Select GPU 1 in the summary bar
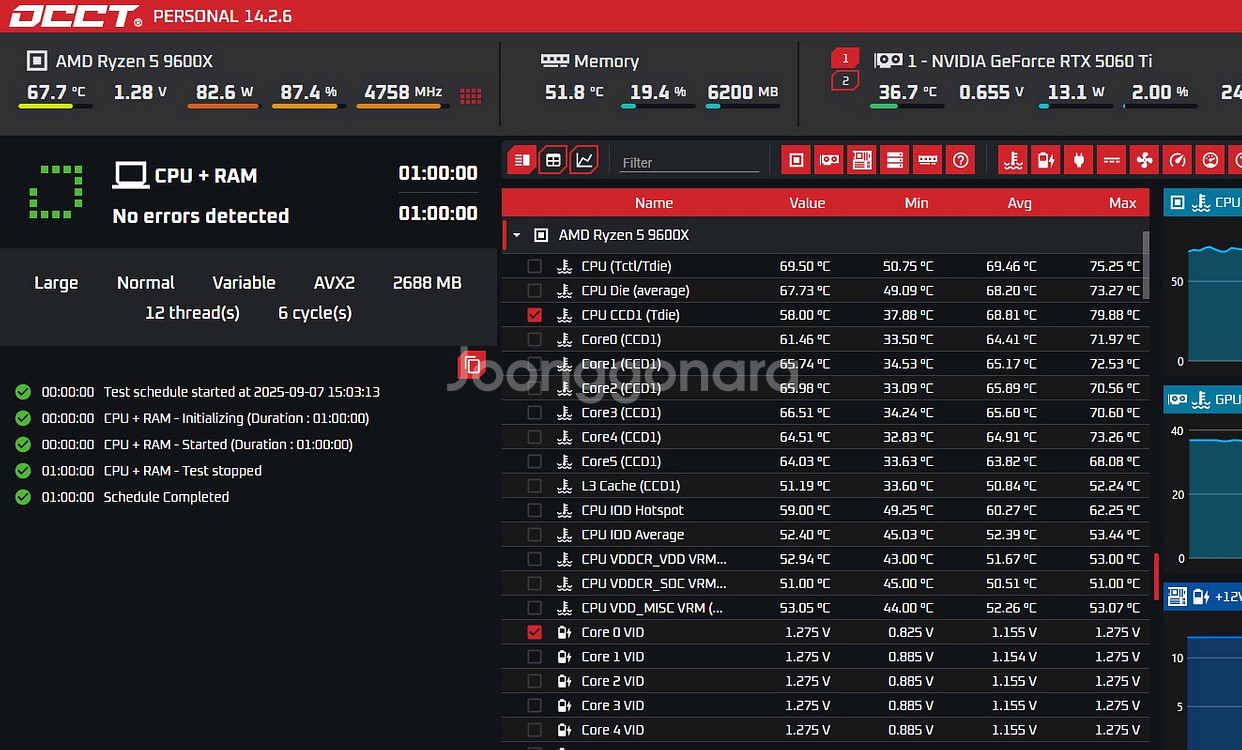 click(845, 59)
